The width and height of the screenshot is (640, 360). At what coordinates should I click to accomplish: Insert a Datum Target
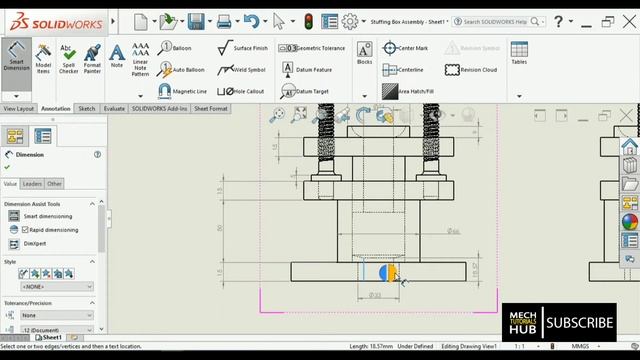point(304,91)
